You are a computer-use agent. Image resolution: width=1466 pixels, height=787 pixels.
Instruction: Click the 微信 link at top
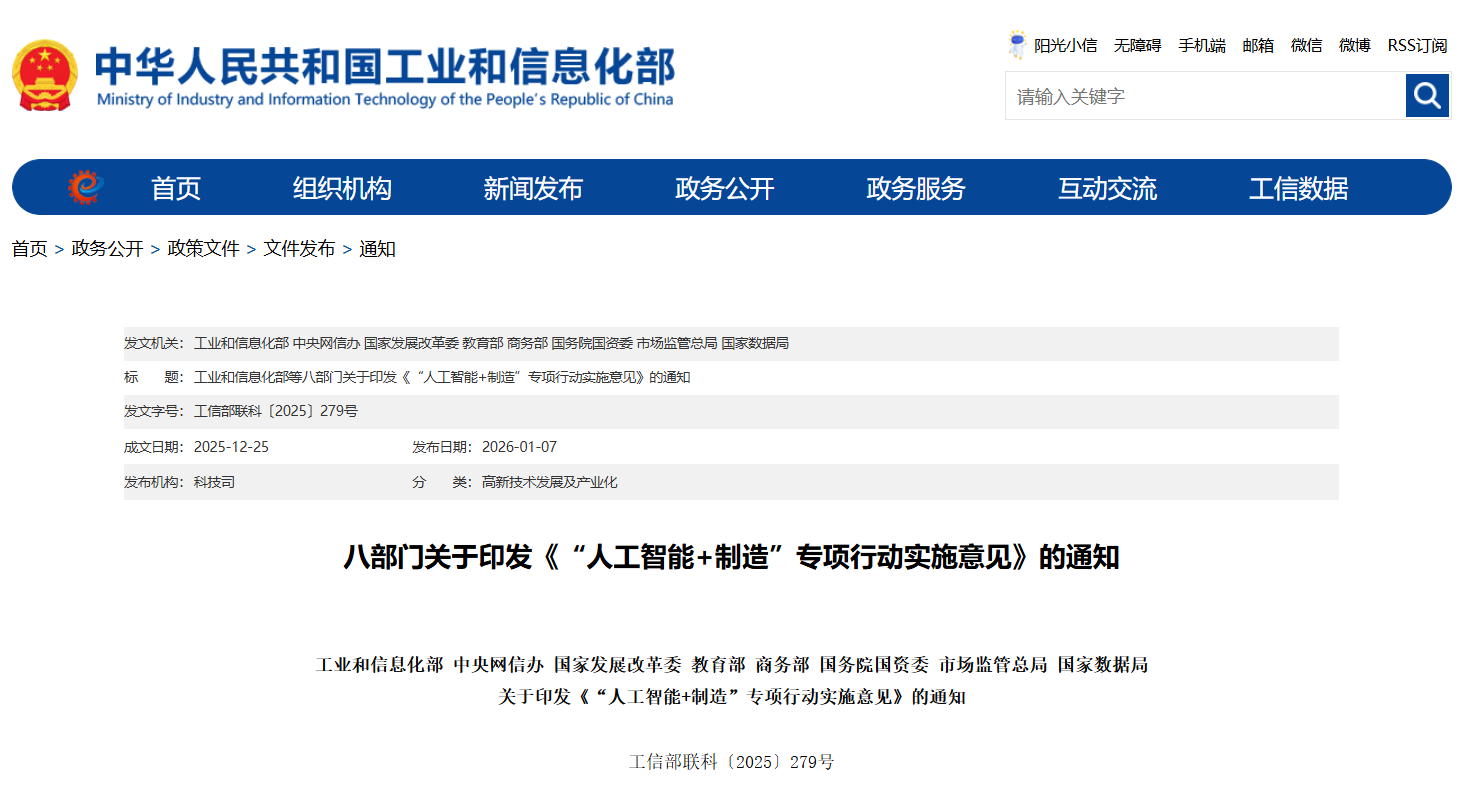tap(1306, 45)
